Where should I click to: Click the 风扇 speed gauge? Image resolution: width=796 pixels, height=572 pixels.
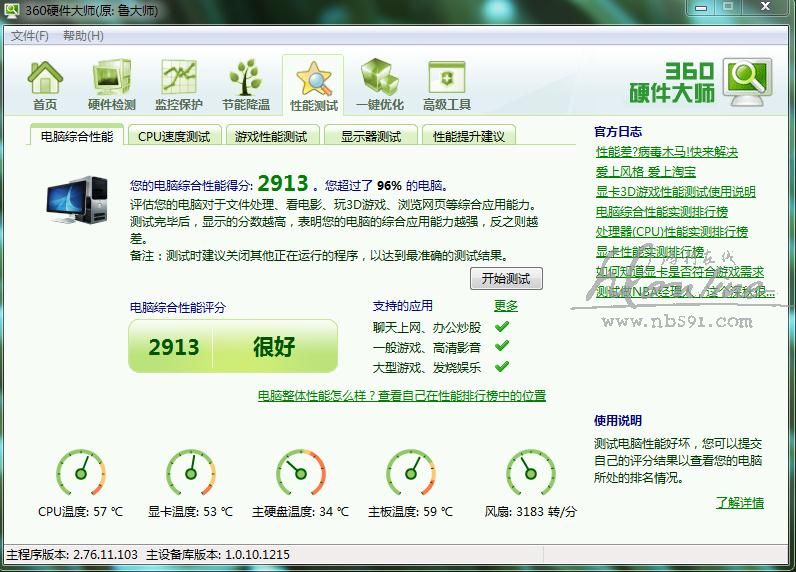pos(530,473)
